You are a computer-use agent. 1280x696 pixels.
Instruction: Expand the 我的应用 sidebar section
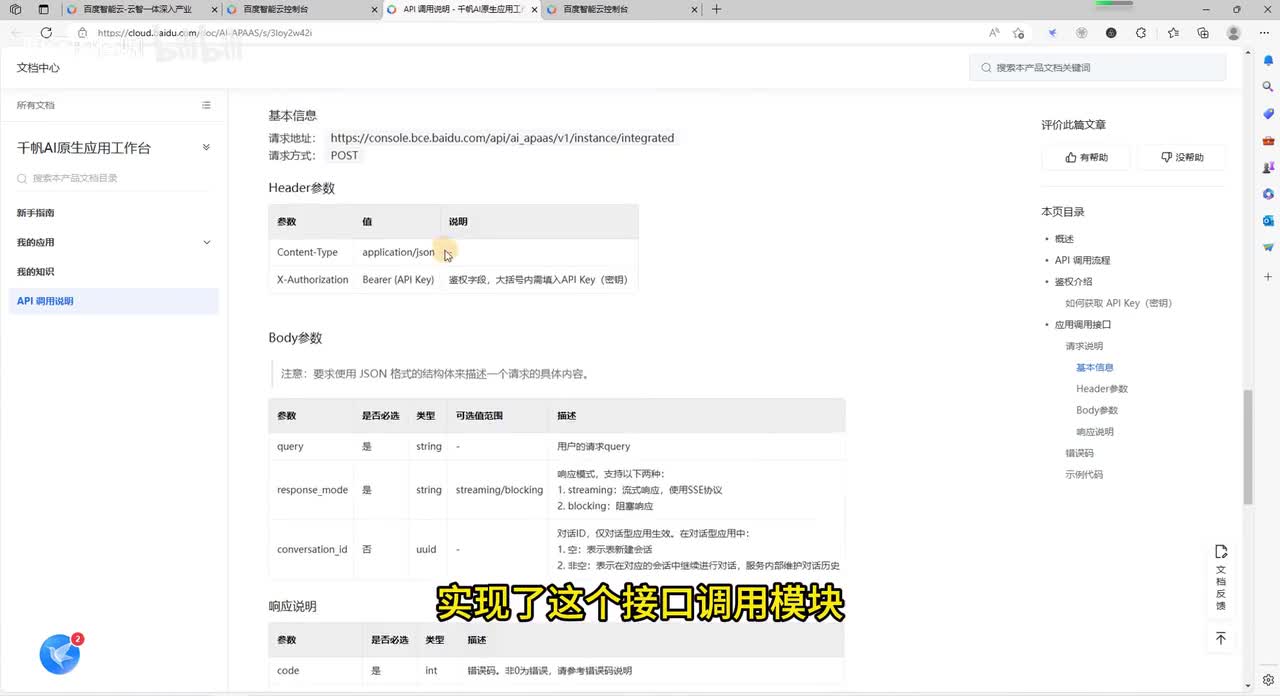tap(207, 242)
